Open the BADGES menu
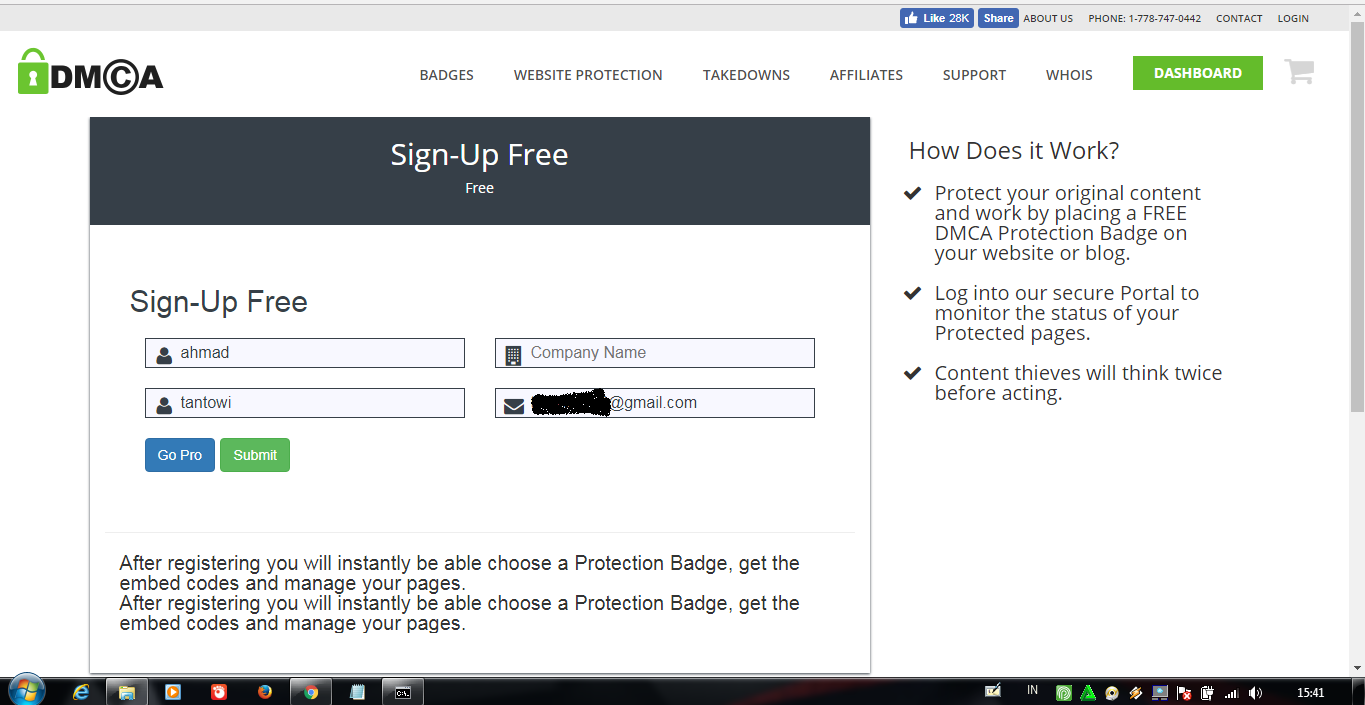1365x705 pixels. pyautogui.click(x=447, y=75)
